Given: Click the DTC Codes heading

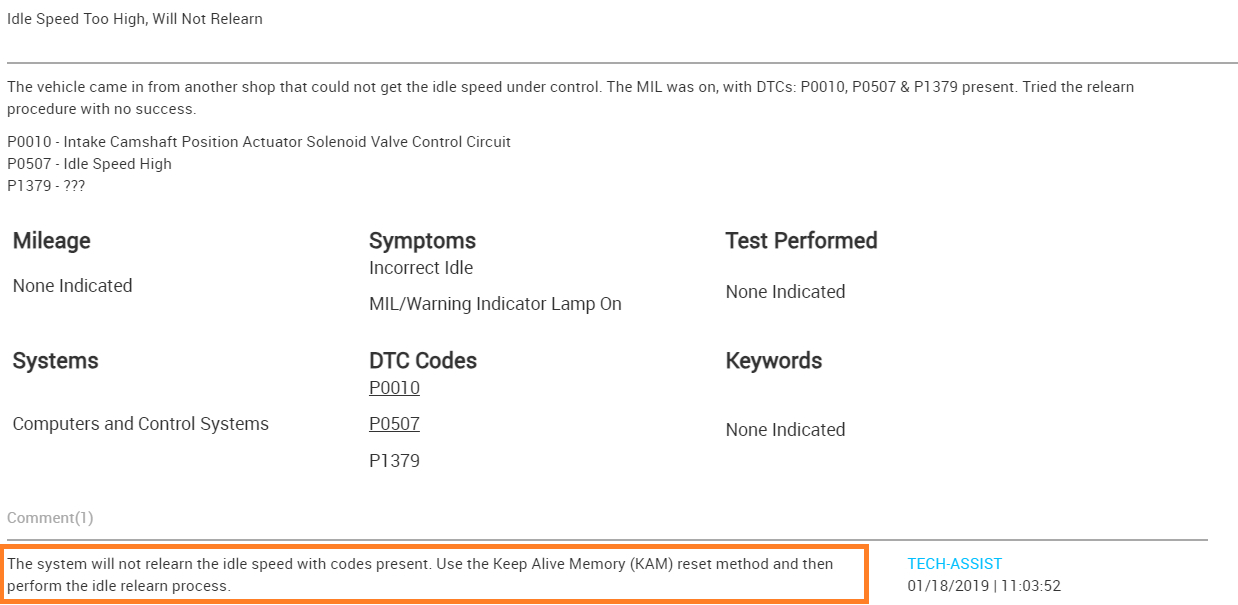Looking at the screenshot, I should (423, 361).
